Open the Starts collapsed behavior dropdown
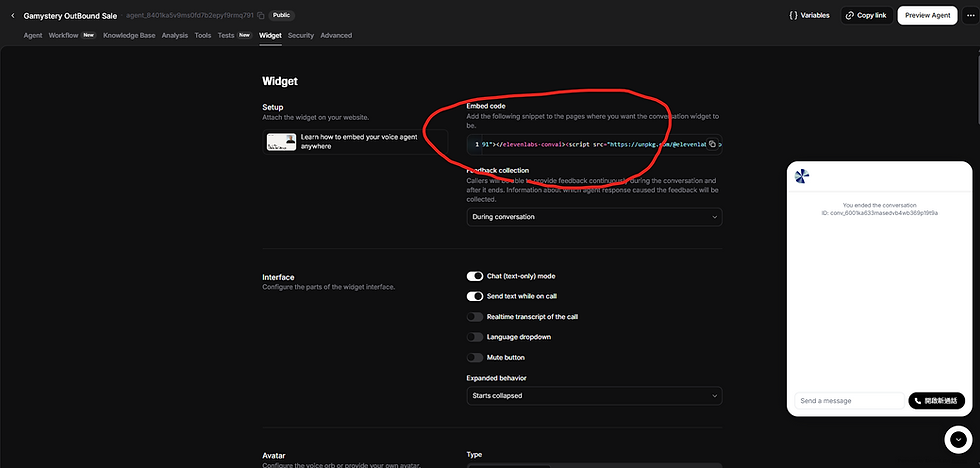The height and width of the screenshot is (468, 980). 594,396
